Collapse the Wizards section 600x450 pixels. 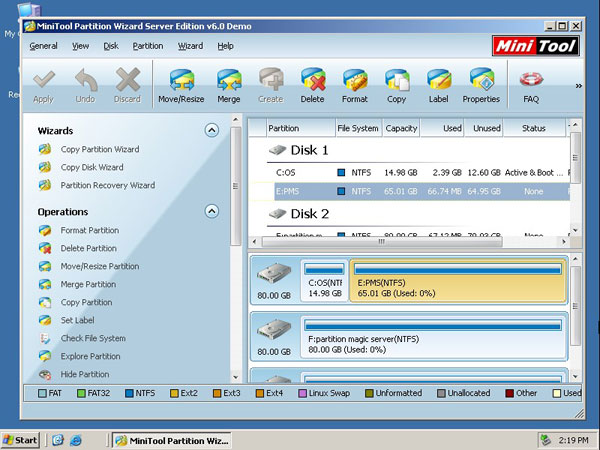212,130
